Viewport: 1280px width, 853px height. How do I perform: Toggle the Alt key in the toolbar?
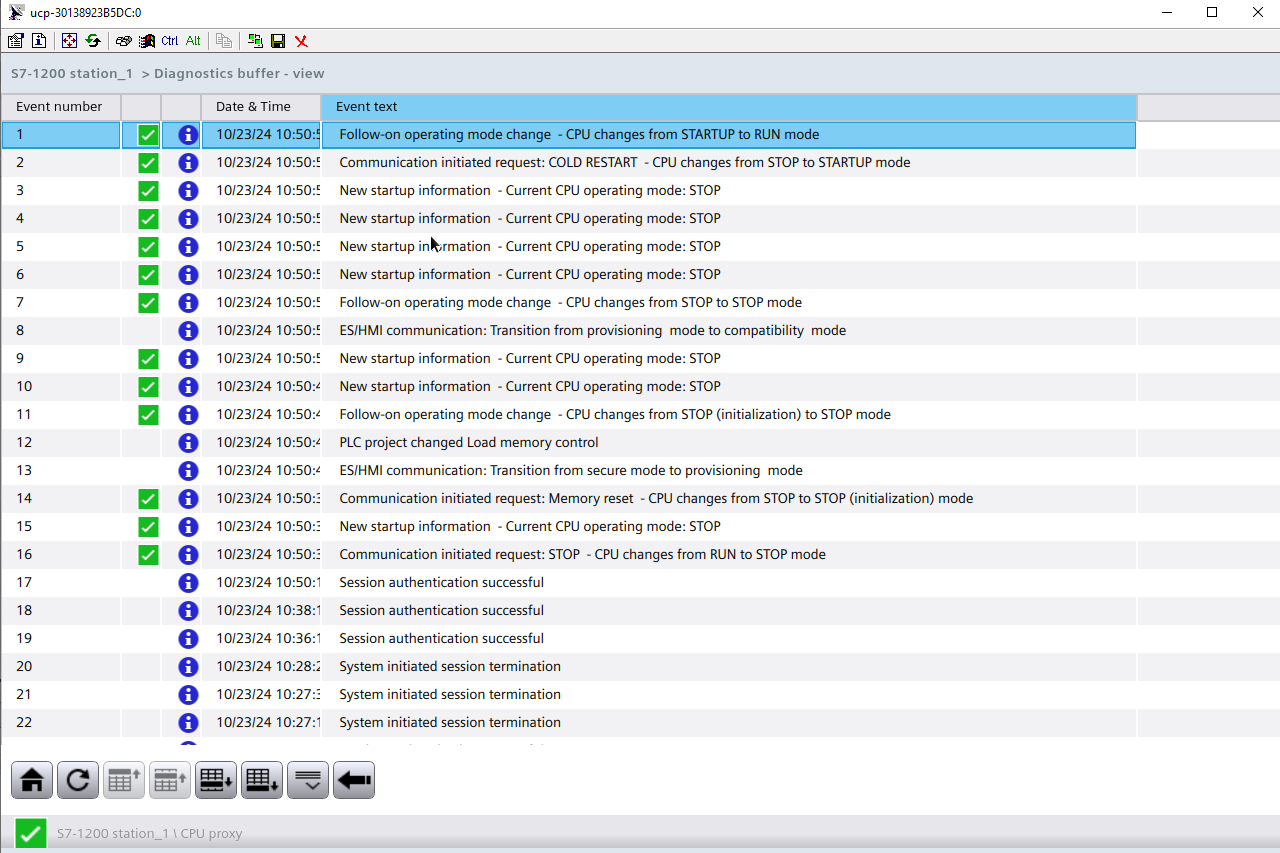tap(193, 41)
